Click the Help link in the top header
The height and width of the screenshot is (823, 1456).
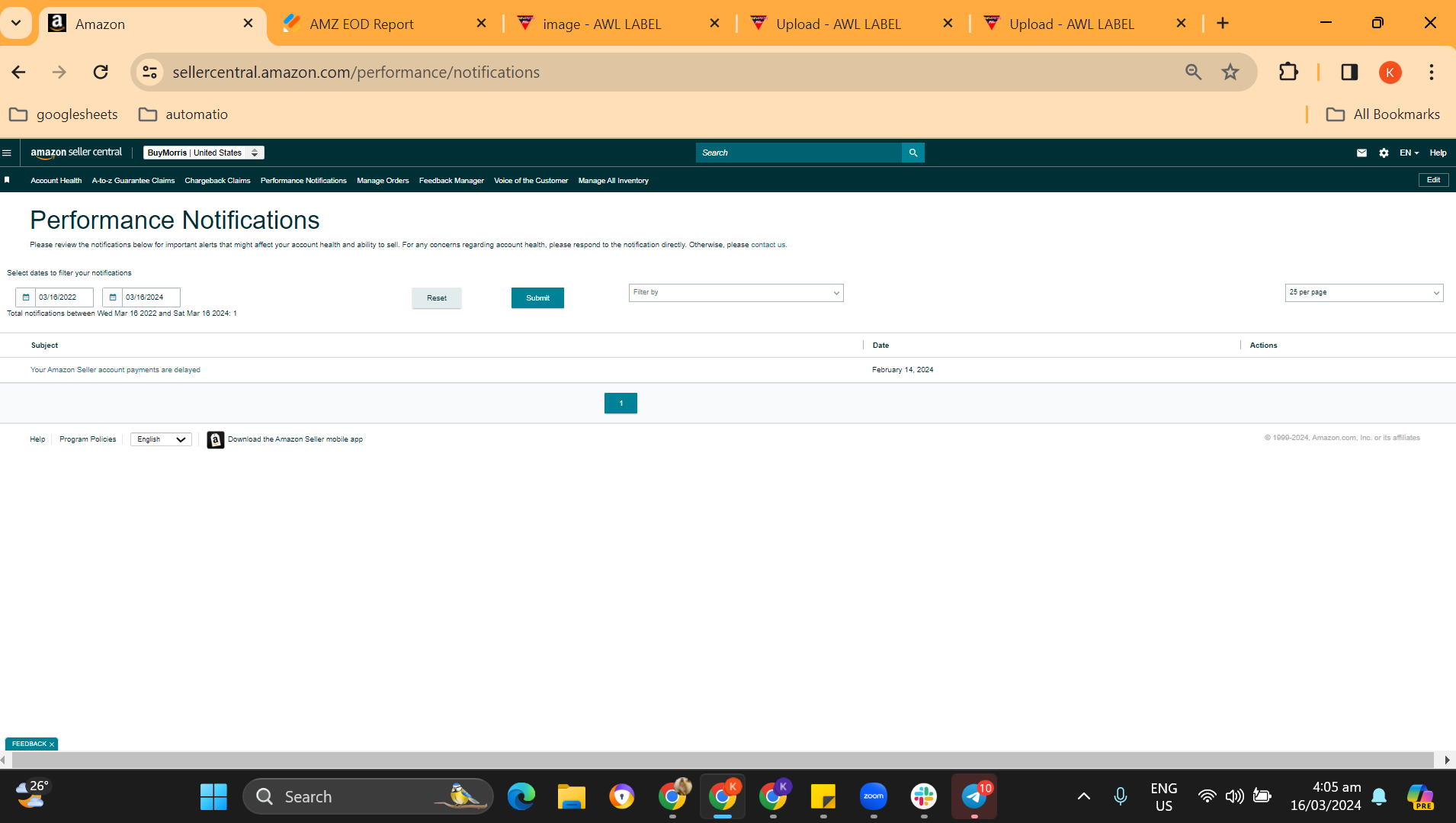tap(1438, 153)
